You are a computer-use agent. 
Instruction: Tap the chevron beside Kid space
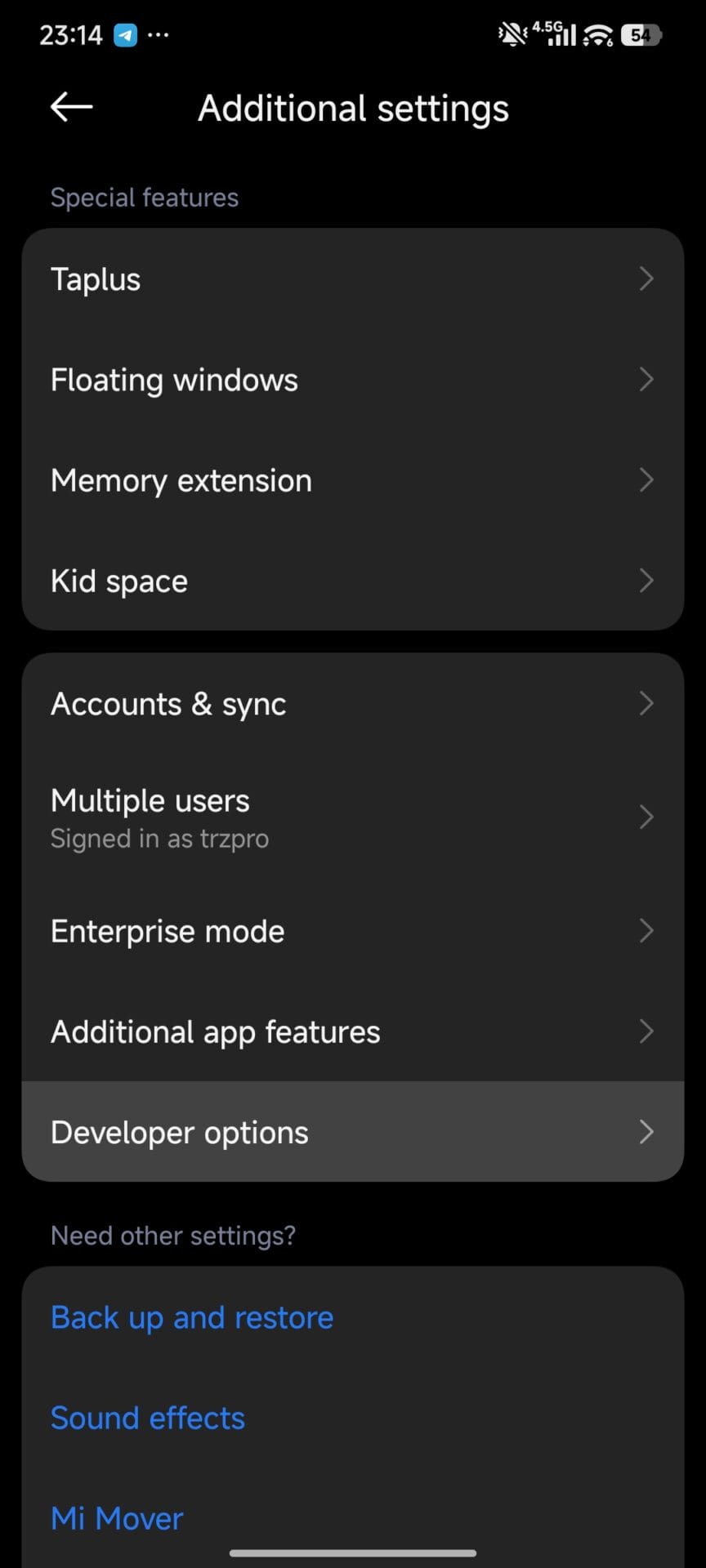[646, 581]
